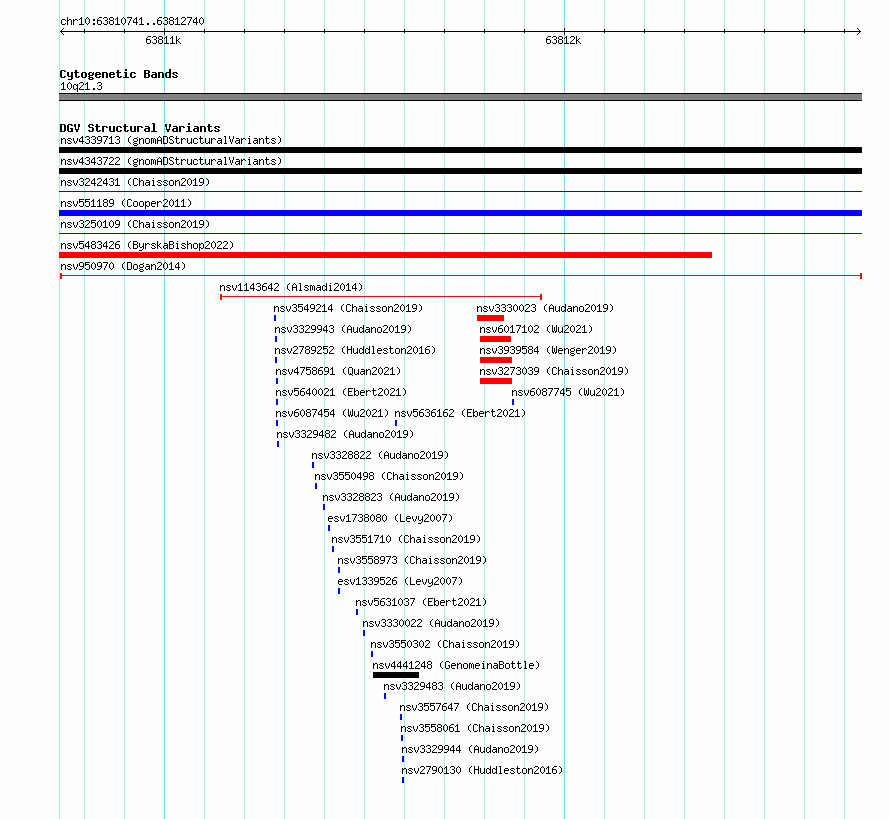Open variant nsv5640021 (Ebert2021)
This screenshot has width=890, height=819.
click(x=341, y=392)
